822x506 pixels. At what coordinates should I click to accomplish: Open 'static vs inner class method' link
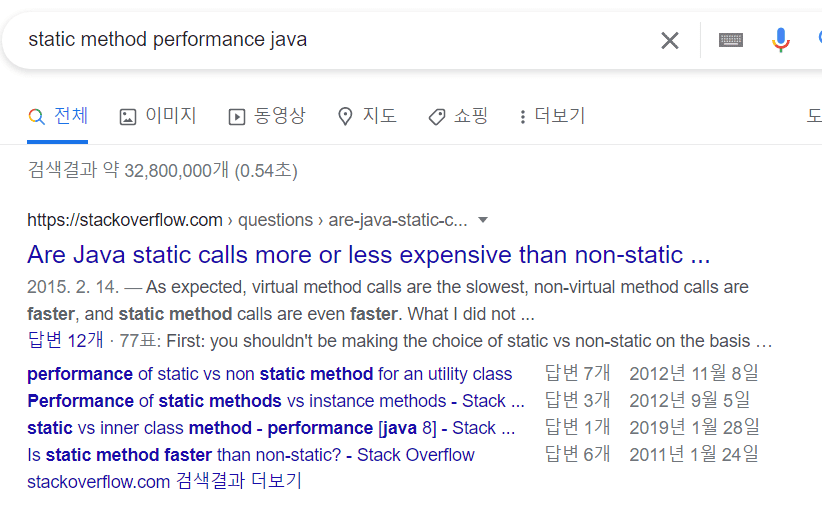pyautogui.click(x=271, y=428)
